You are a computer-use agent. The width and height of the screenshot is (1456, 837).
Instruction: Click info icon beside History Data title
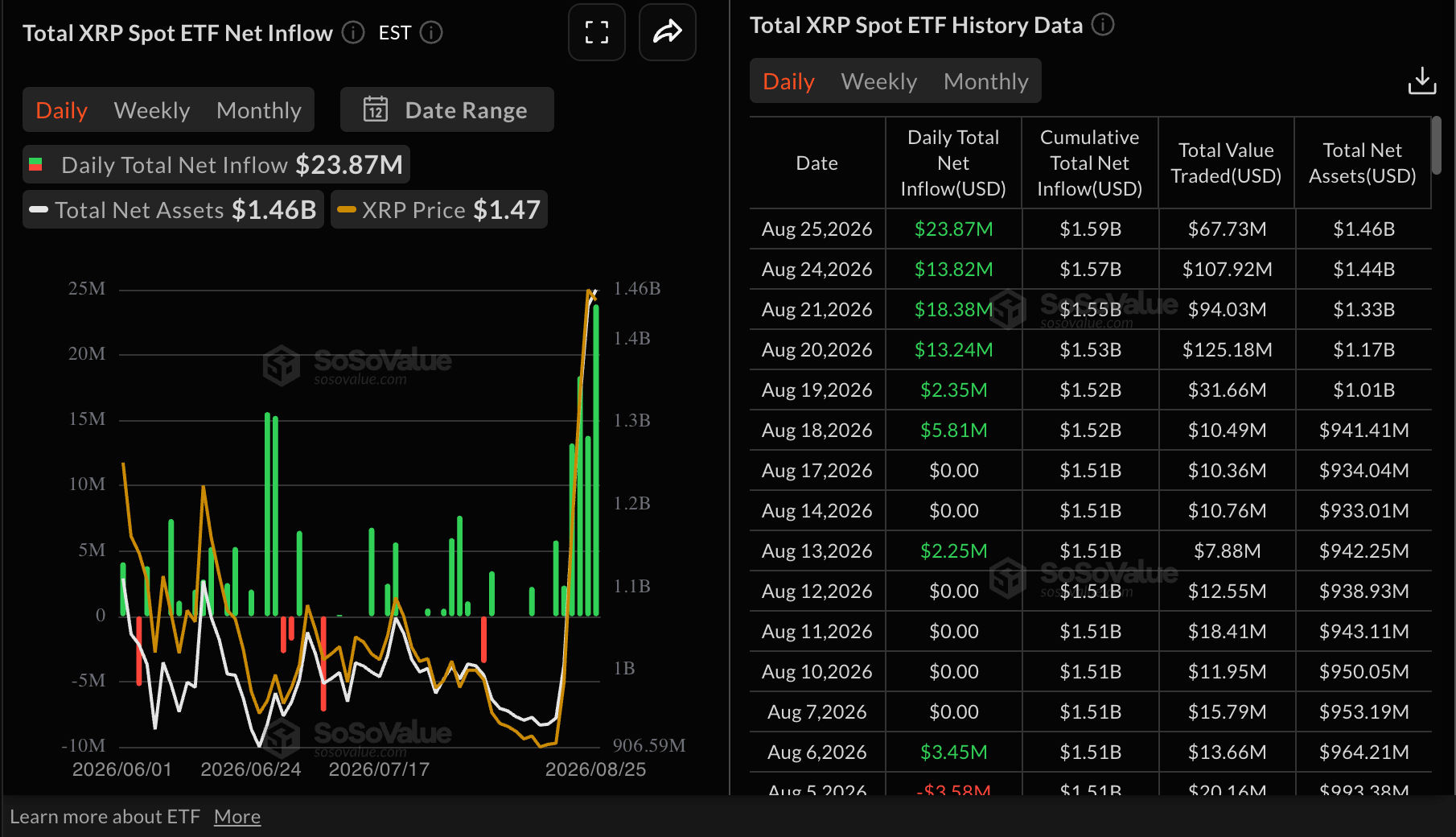[x=1103, y=24]
